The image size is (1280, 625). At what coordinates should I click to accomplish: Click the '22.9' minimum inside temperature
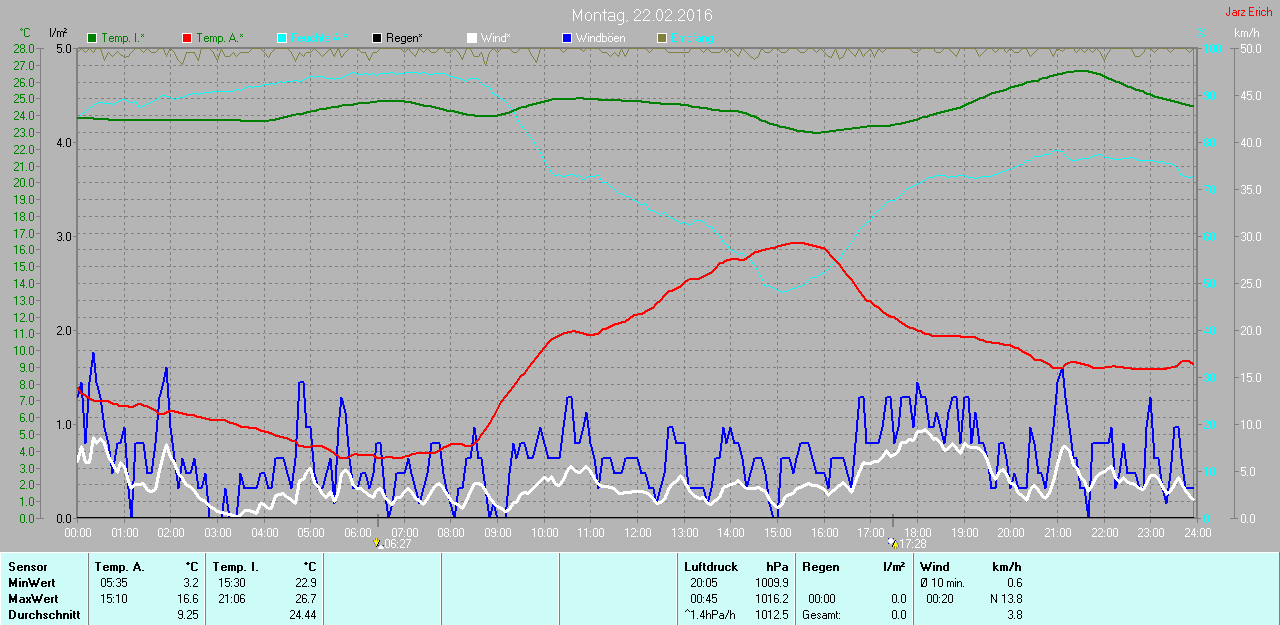click(x=305, y=583)
